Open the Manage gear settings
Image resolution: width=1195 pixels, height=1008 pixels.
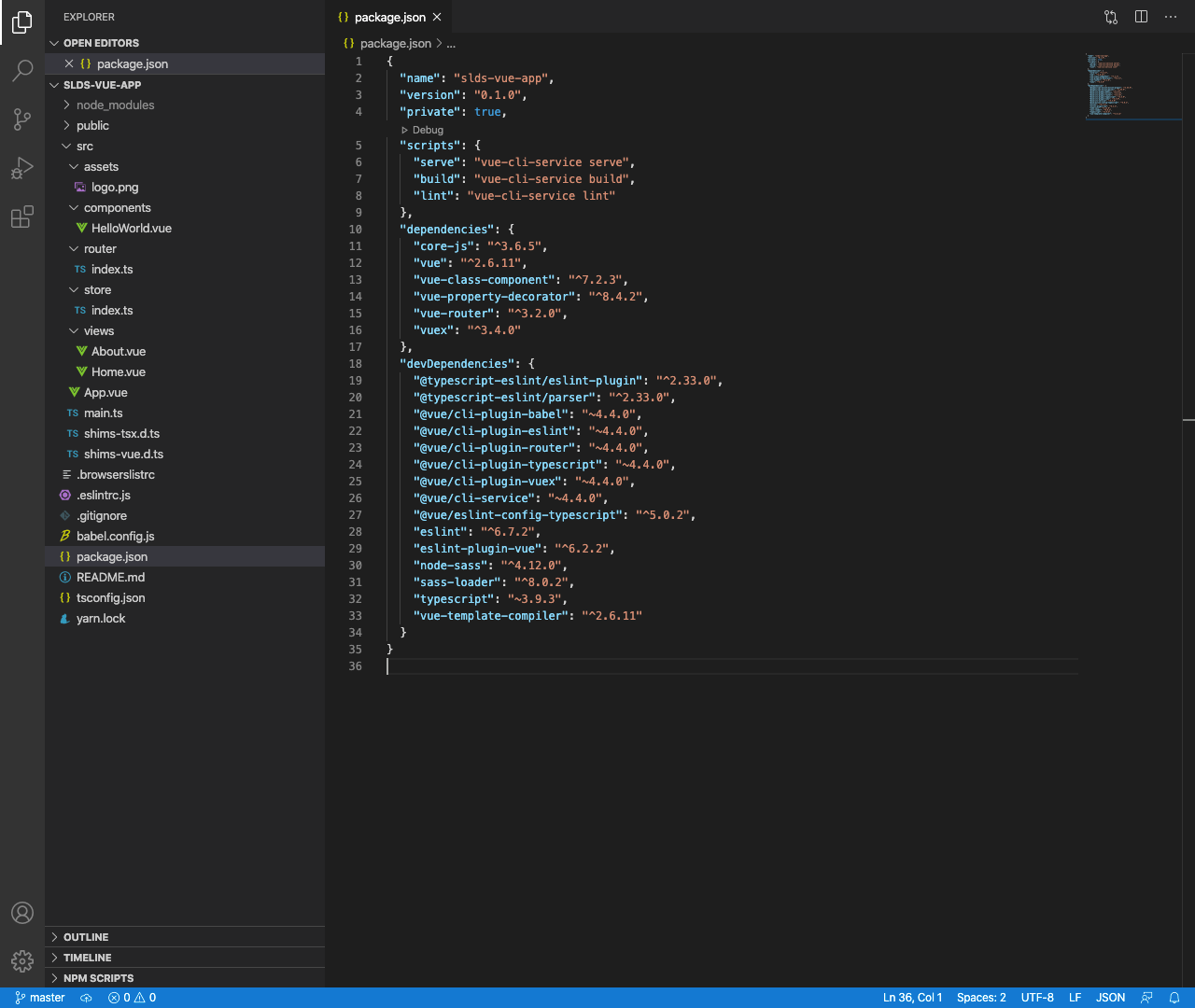pyautogui.click(x=22, y=960)
